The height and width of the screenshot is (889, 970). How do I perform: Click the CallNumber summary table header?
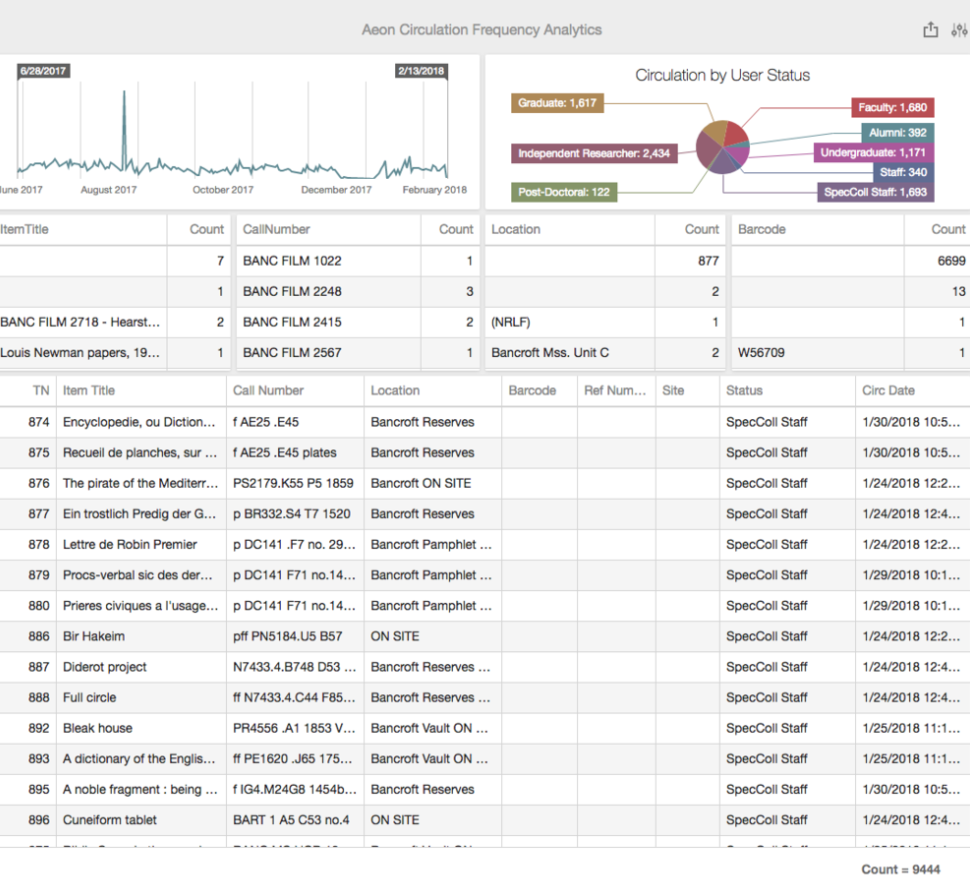(276, 229)
